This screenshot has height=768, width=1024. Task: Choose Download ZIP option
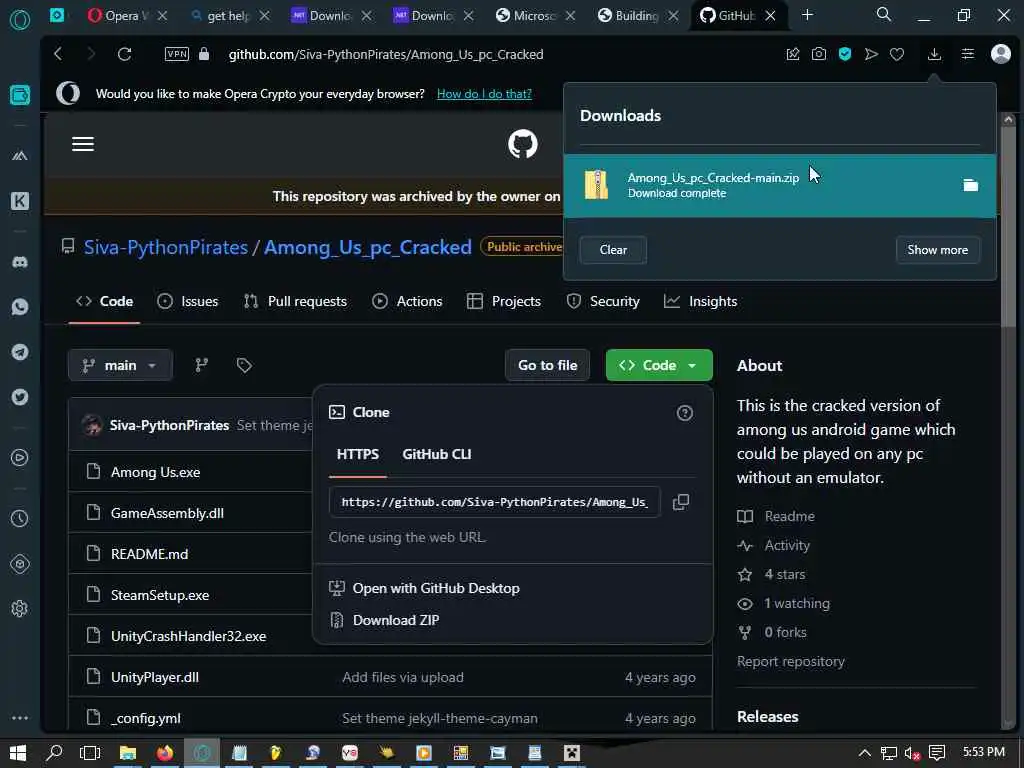(396, 620)
